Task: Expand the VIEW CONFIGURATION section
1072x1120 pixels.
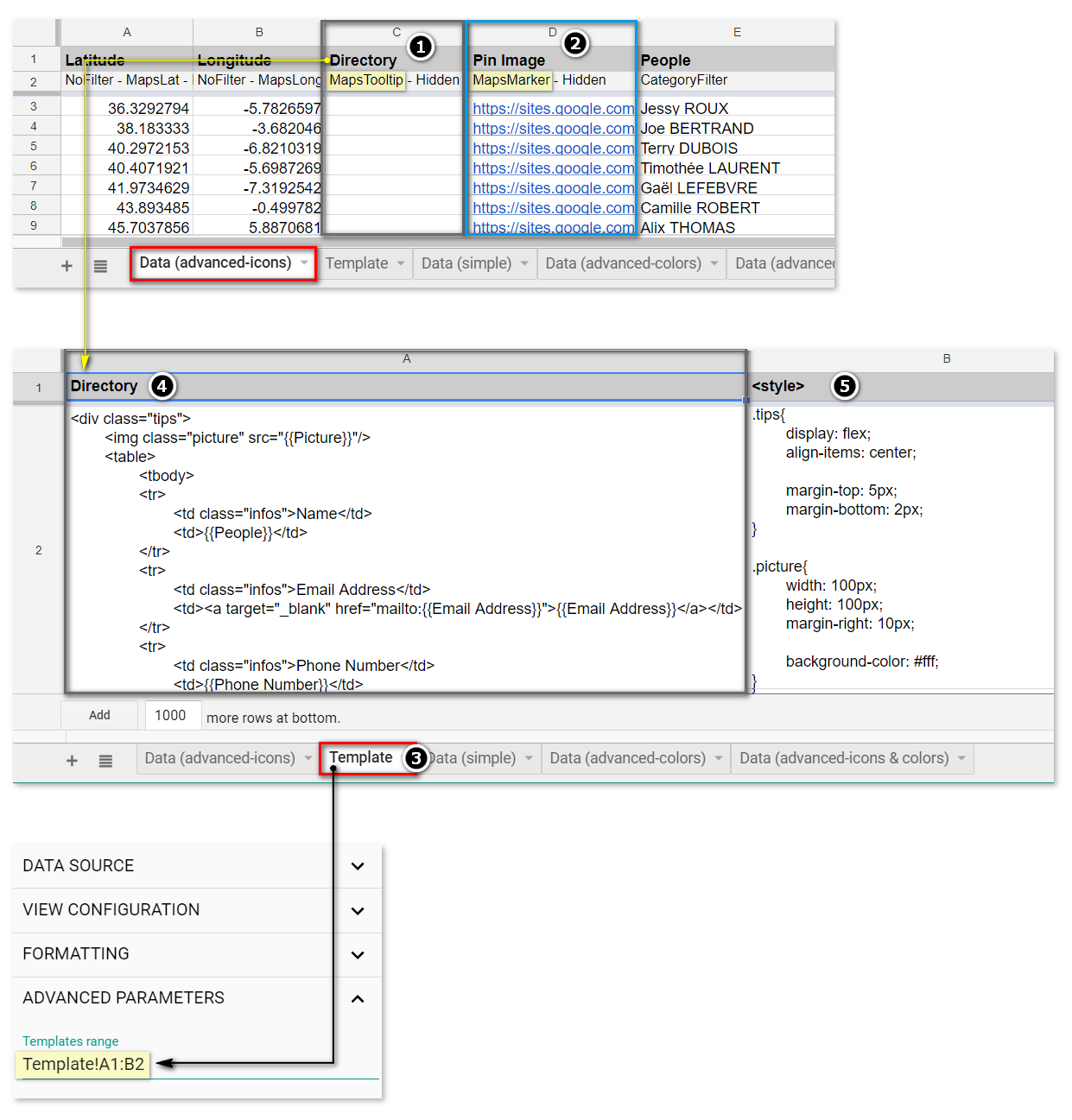Action: click(x=358, y=910)
